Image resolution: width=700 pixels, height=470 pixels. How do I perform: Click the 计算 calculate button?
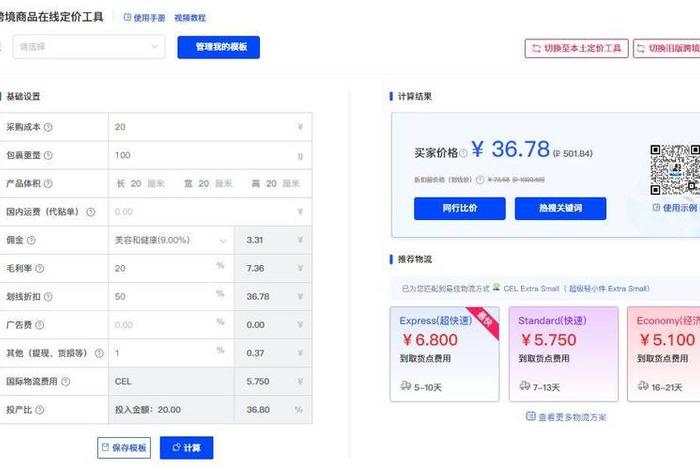point(187,448)
